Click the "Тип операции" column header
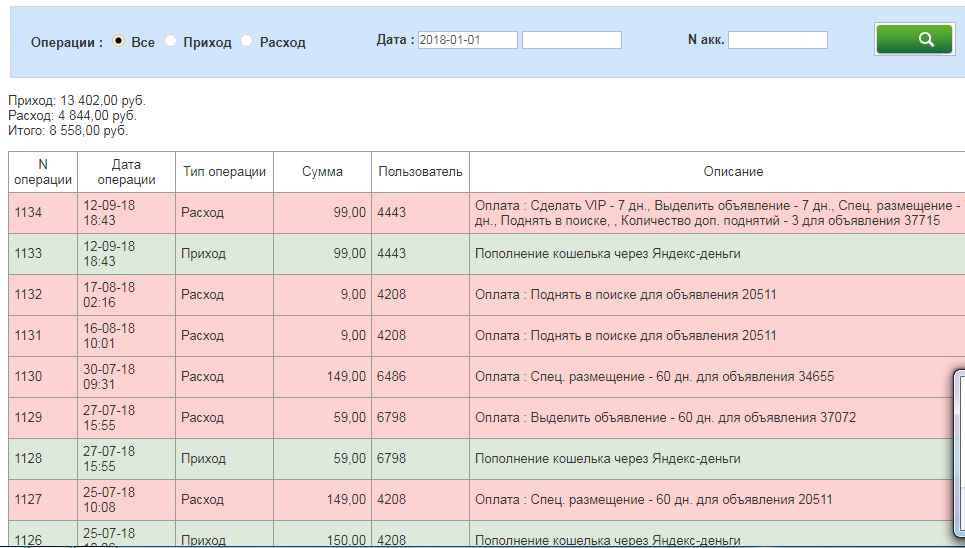The height and width of the screenshot is (548, 965). coord(224,172)
